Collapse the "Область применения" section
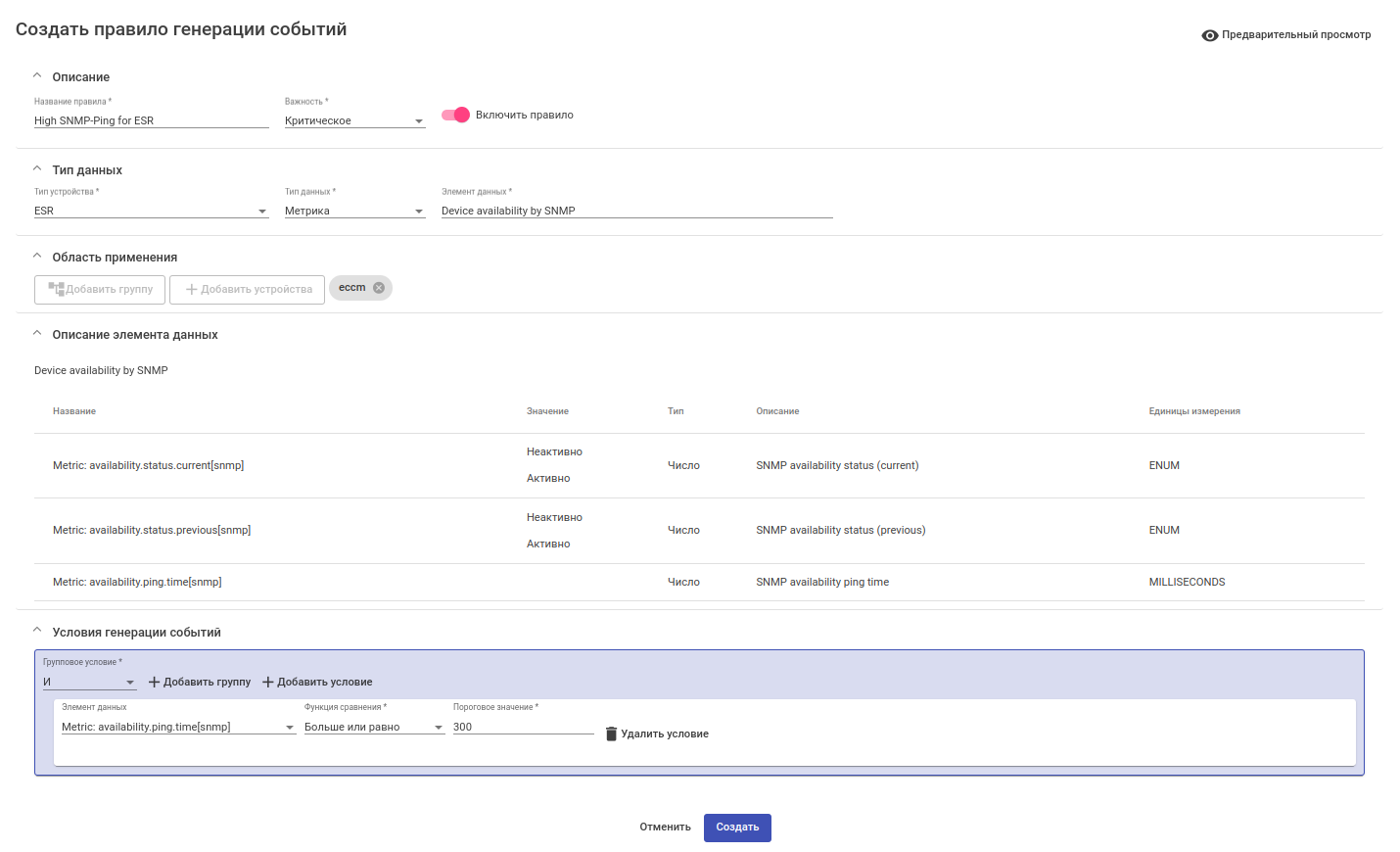Image resolution: width=1400 pixels, height=852 pixels. click(x=37, y=257)
